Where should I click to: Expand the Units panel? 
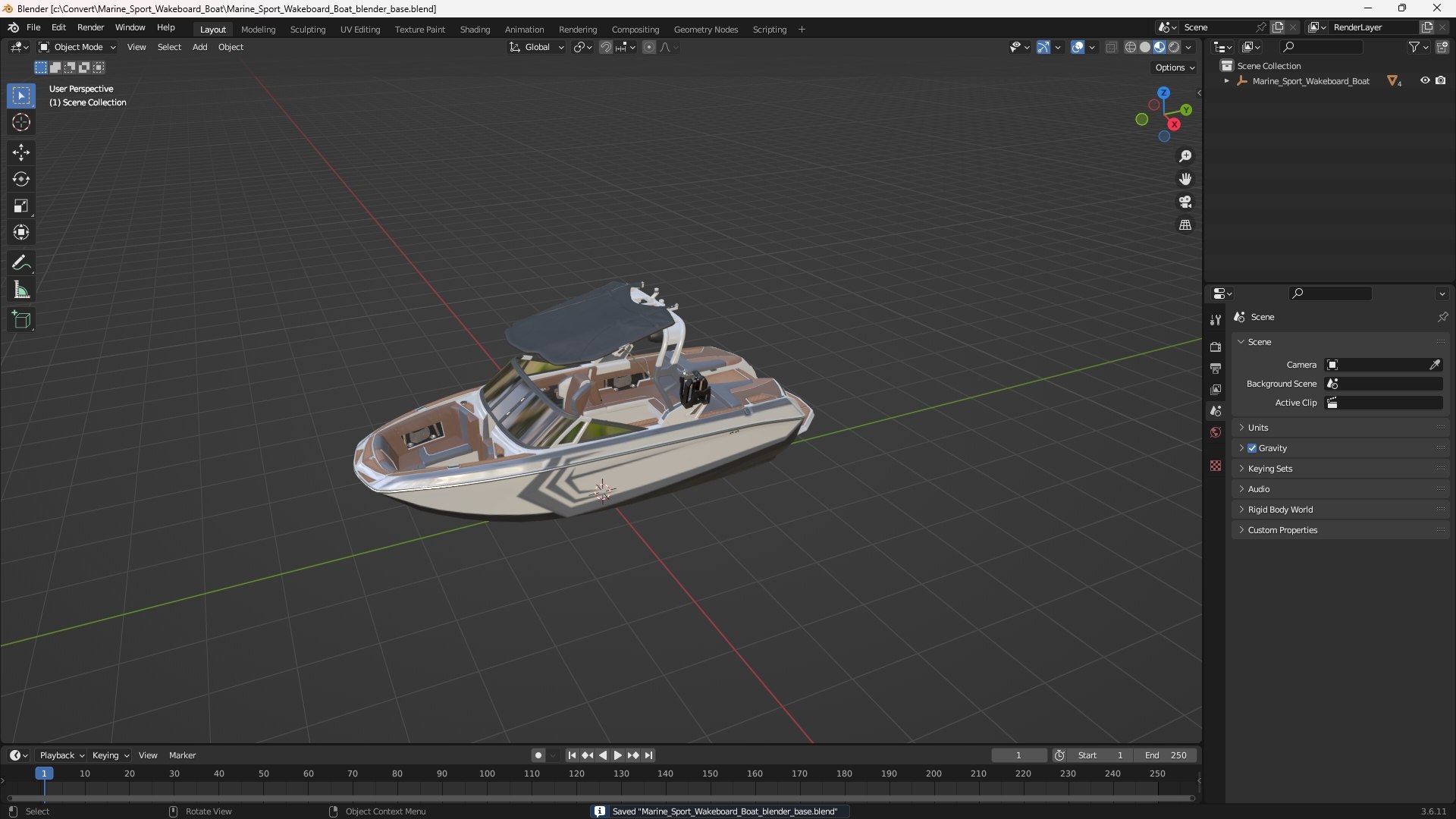[x=1341, y=428]
